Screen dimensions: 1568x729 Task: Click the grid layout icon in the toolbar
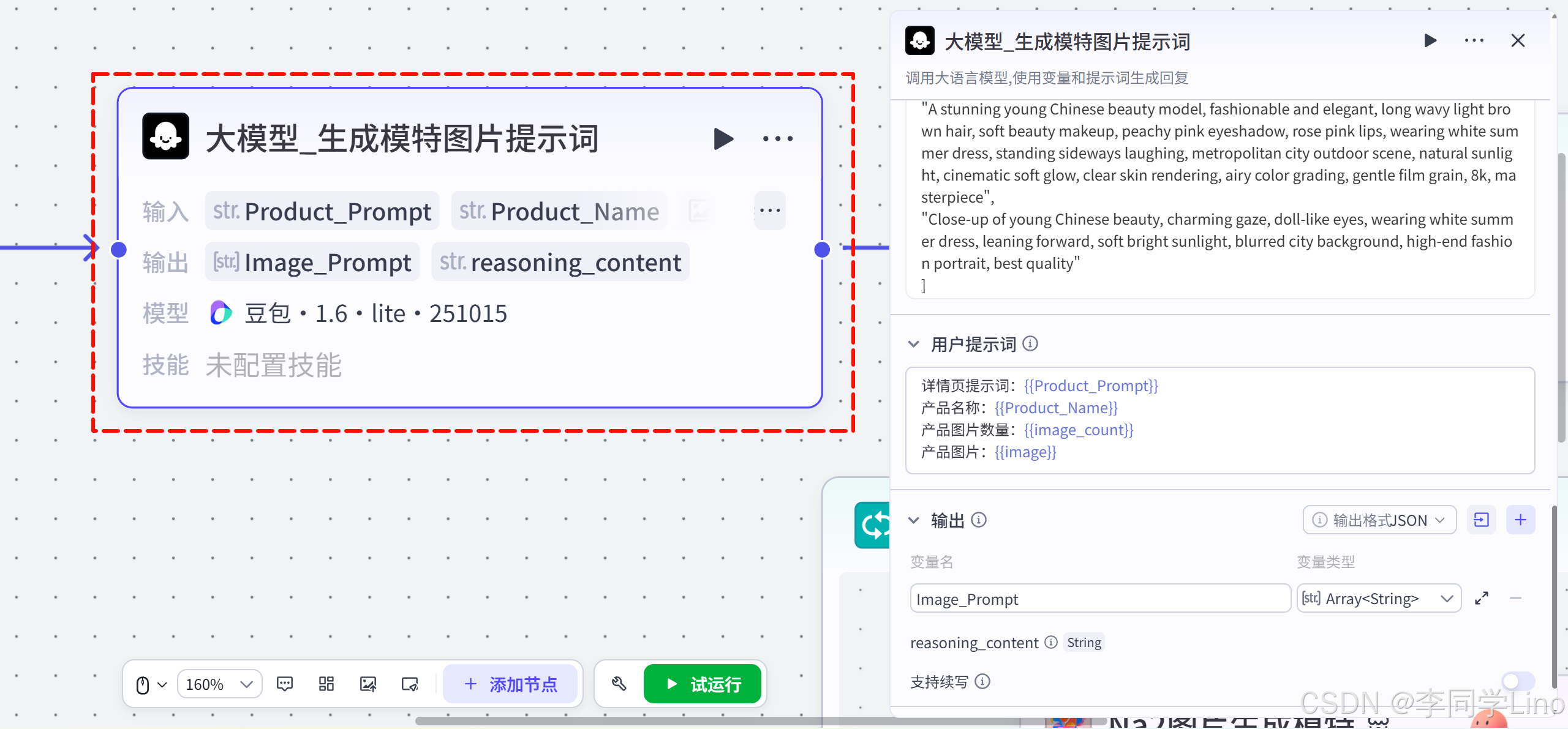point(326,684)
